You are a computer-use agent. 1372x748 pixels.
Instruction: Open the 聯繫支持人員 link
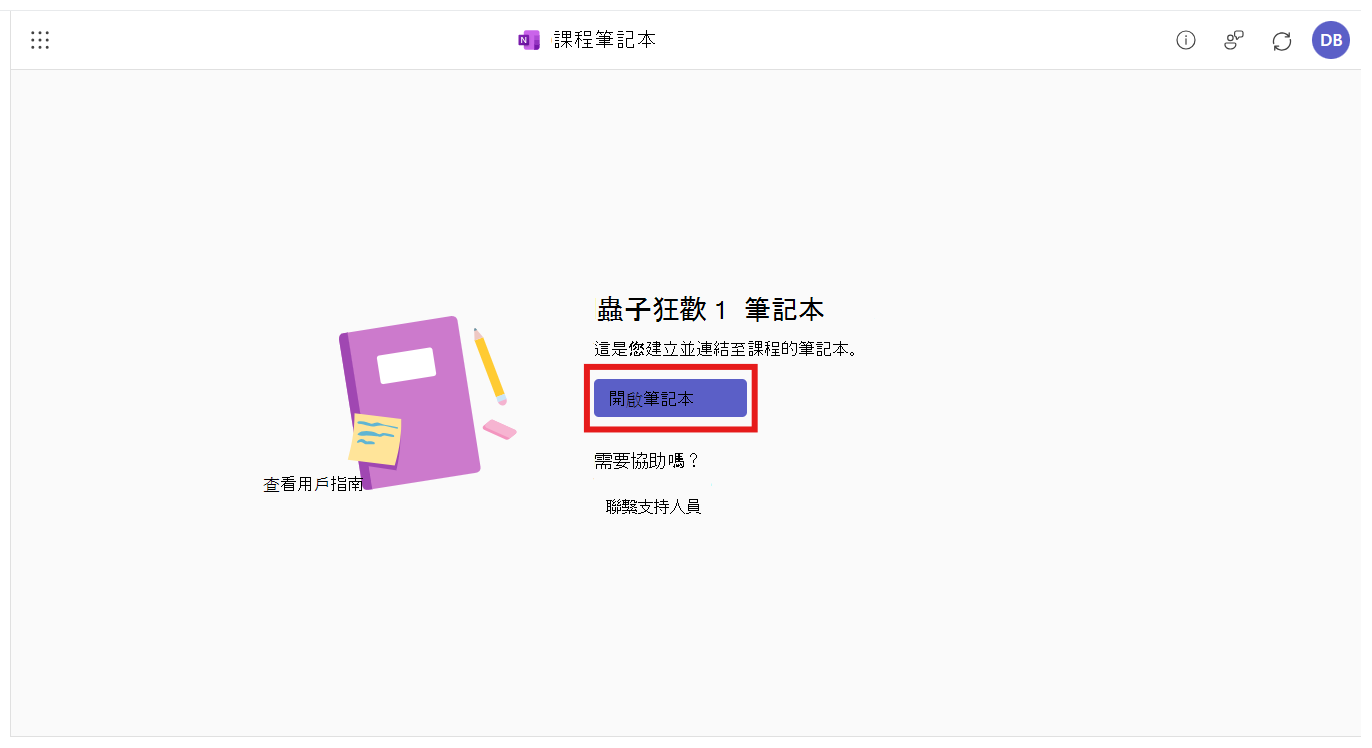(653, 507)
